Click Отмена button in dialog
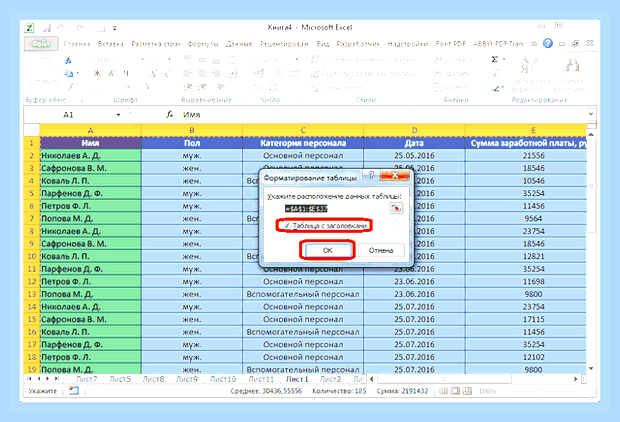Viewport: 620px width, 422px height. (381, 250)
